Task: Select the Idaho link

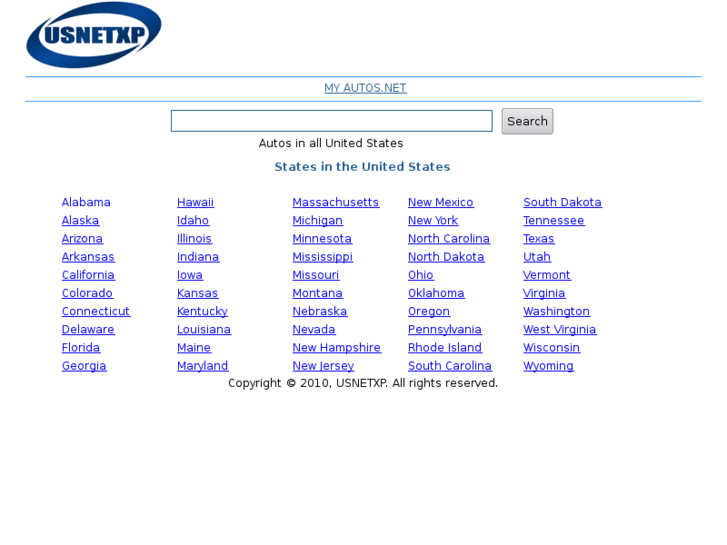Action: pyautogui.click(x=193, y=220)
